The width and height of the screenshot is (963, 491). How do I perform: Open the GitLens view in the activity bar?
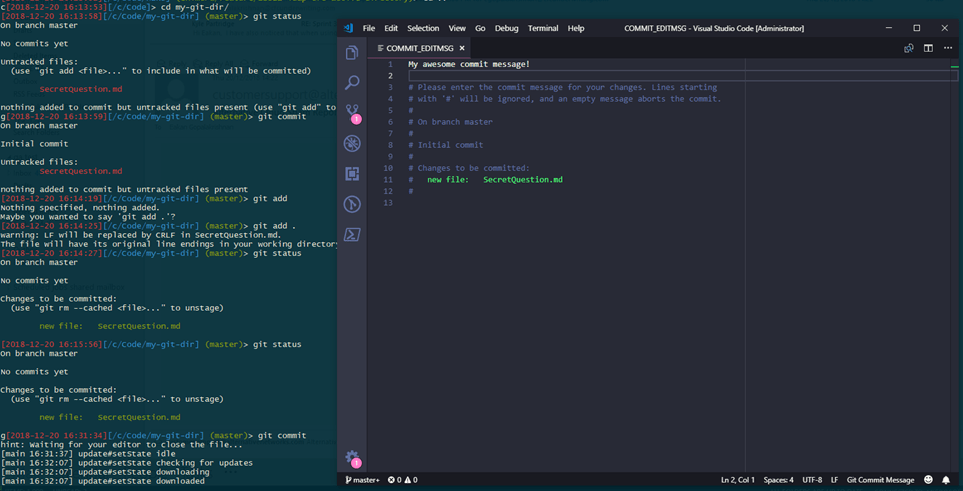(352, 204)
